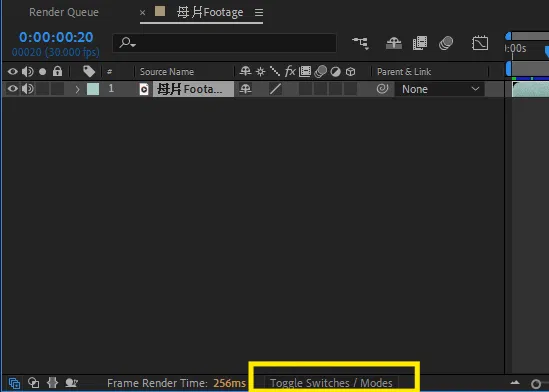Mute the audio of layer 1
The height and width of the screenshot is (392, 549).
pyautogui.click(x=28, y=89)
